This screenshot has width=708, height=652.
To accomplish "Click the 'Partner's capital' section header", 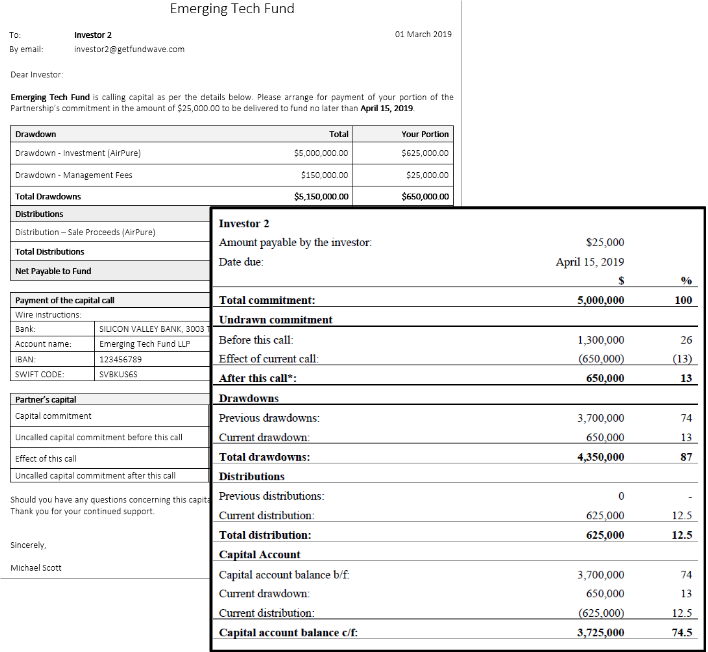I will pos(46,400).
